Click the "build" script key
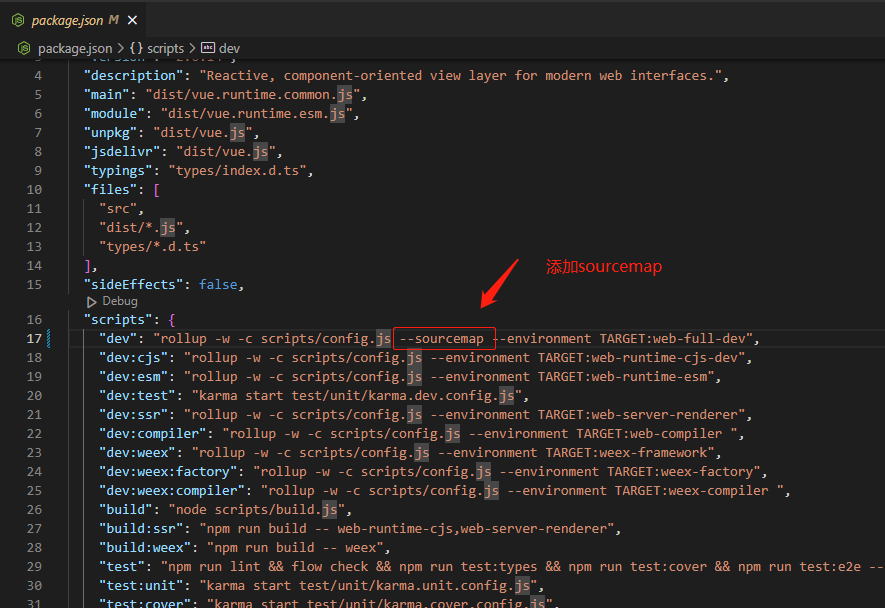The image size is (885, 608). point(126,510)
